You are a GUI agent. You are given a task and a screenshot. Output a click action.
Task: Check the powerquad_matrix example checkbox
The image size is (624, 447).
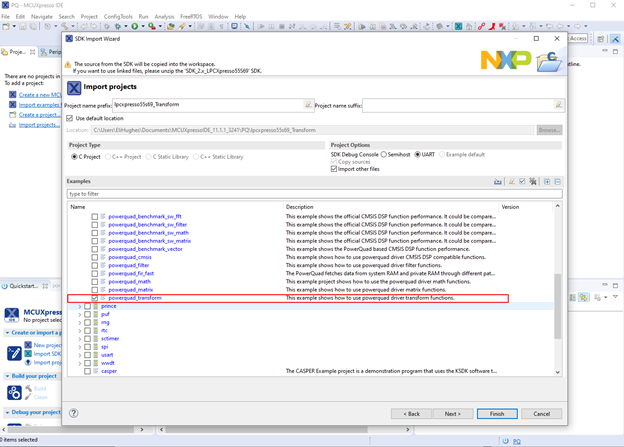coord(94,290)
